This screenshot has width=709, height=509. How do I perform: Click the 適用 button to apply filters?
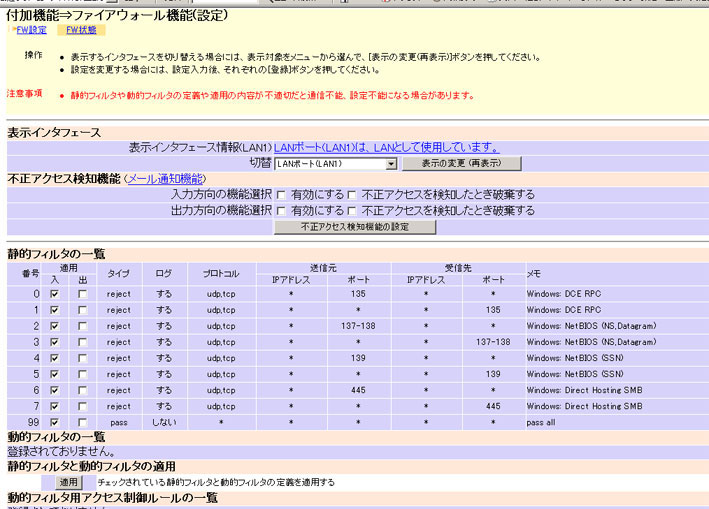tap(67, 482)
